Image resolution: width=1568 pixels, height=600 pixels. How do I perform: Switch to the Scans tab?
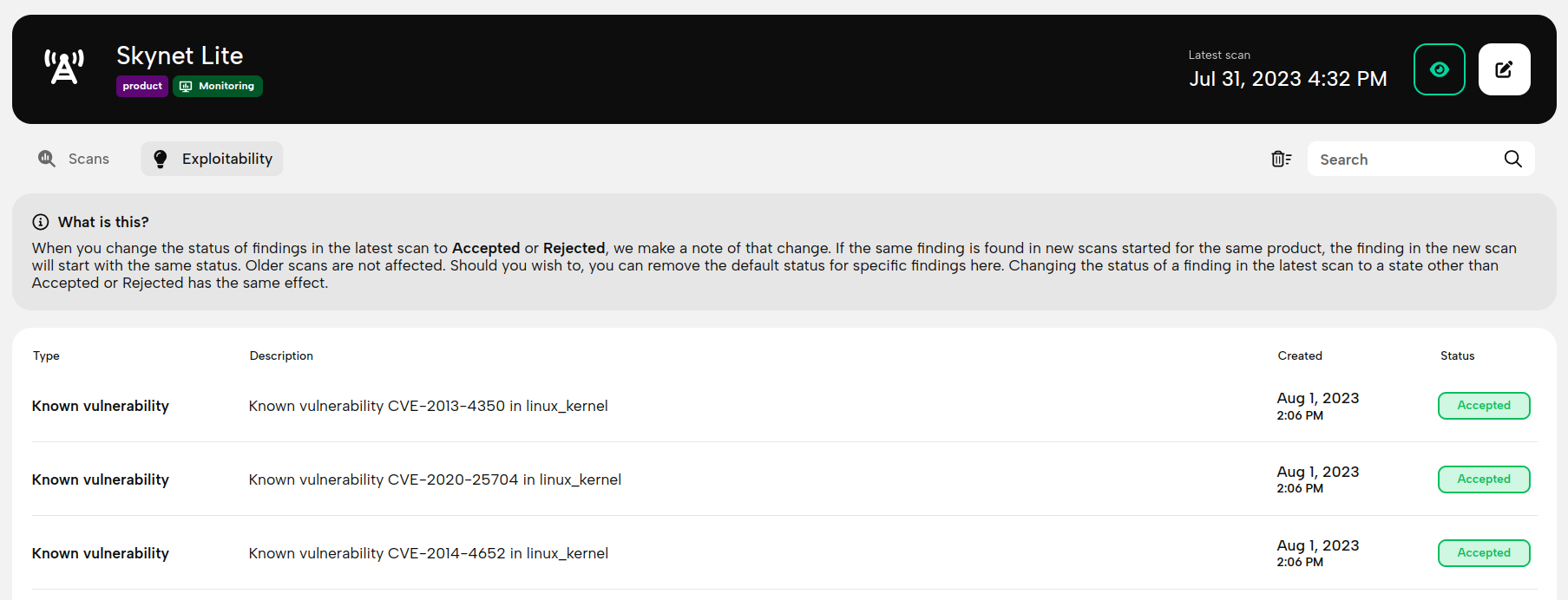tap(74, 159)
